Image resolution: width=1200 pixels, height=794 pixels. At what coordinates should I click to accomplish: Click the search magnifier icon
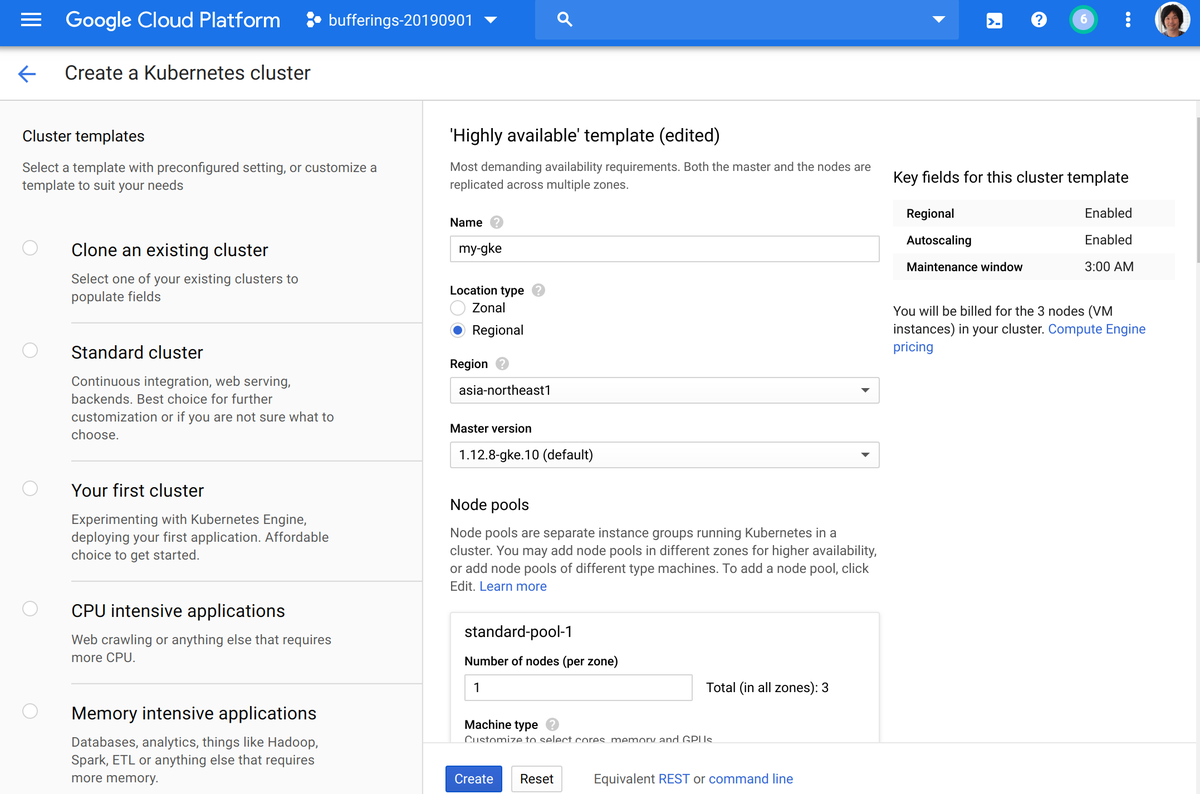point(565,20)
